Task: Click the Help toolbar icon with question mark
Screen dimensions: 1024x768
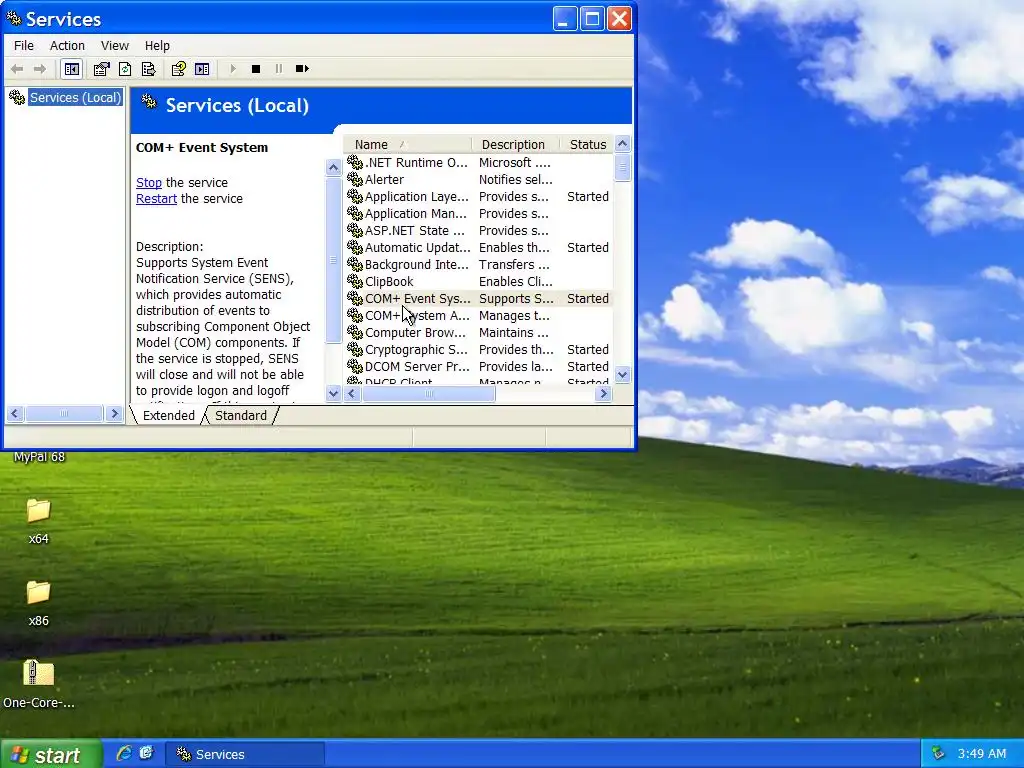Action: click(178, 69)
